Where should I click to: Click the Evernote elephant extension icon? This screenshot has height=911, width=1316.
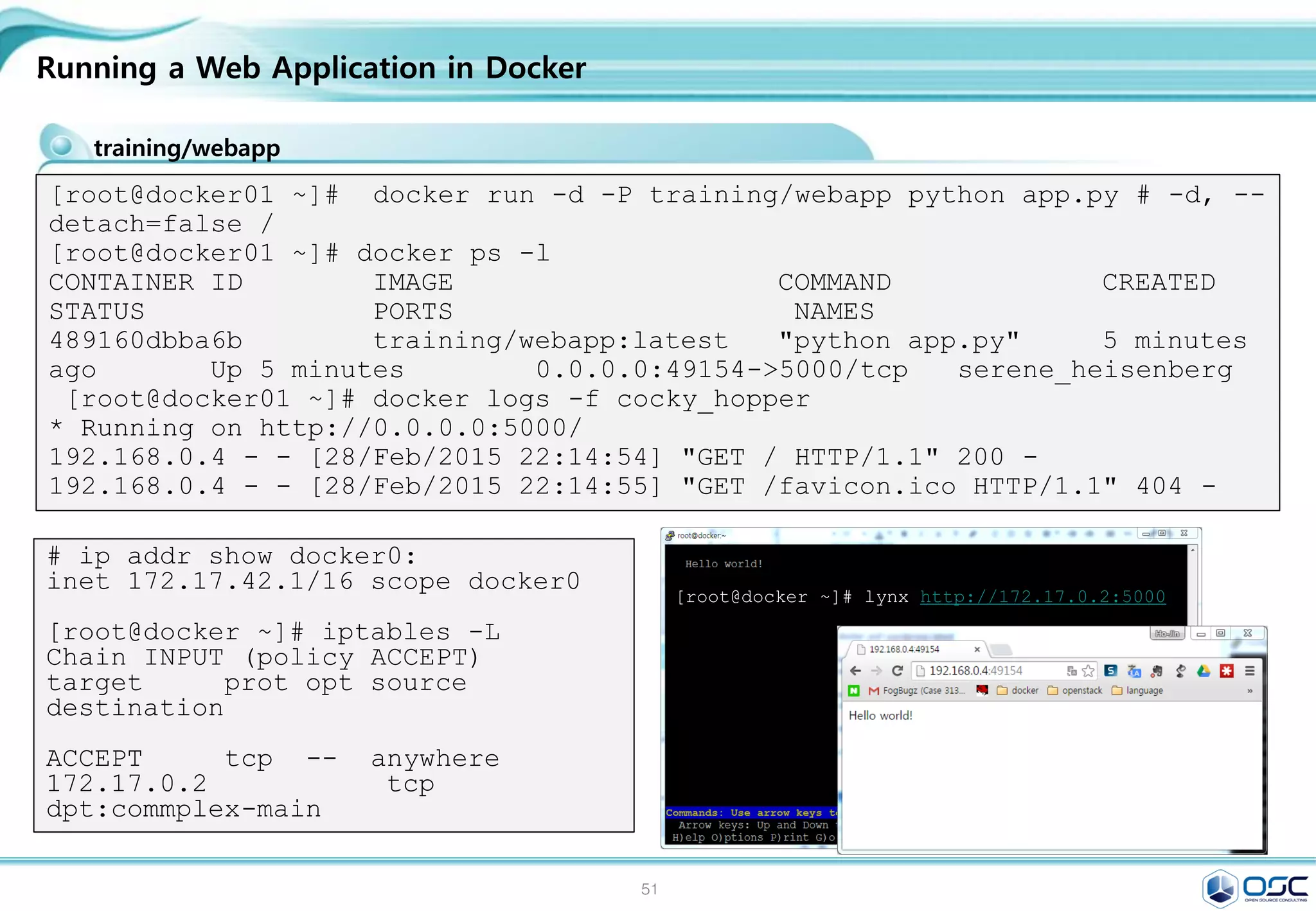1157,671
